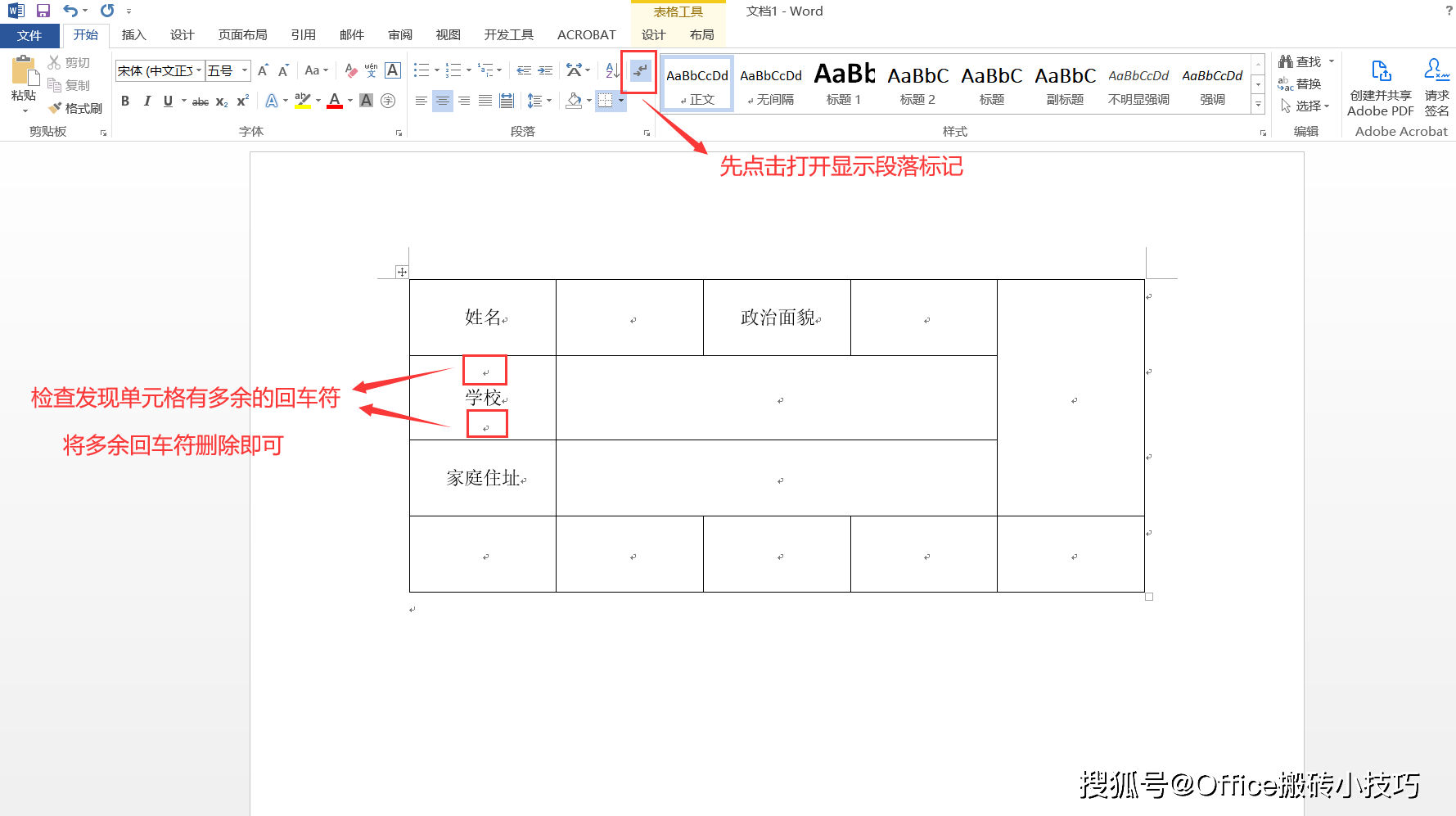Clear all formatting with eraser icon
This screenshot has width=1456, height=816.
[x=351, y=71]
